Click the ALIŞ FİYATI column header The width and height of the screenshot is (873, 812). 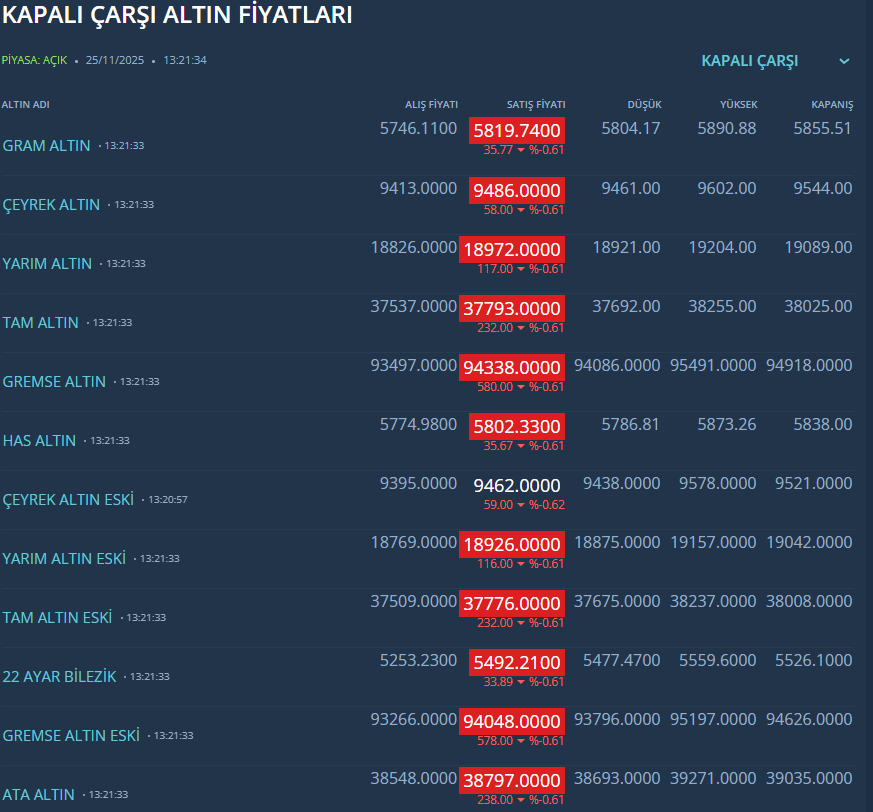[431, 105]
